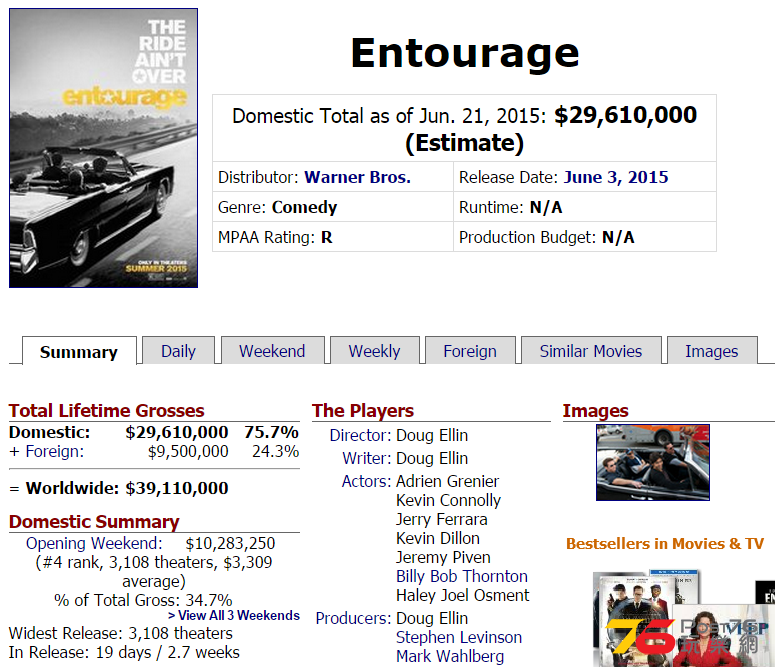775x667 pixels.
Task: Open Mark Wahlberg's page
Action: pos(450,657)
